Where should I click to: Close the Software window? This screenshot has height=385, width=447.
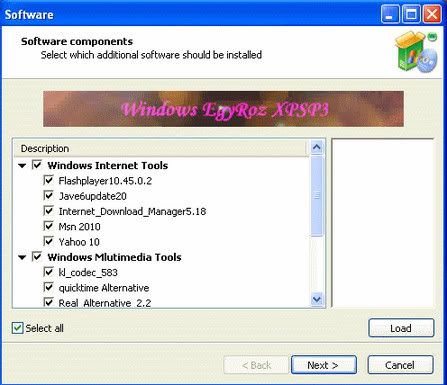click(x=432, y=14)
